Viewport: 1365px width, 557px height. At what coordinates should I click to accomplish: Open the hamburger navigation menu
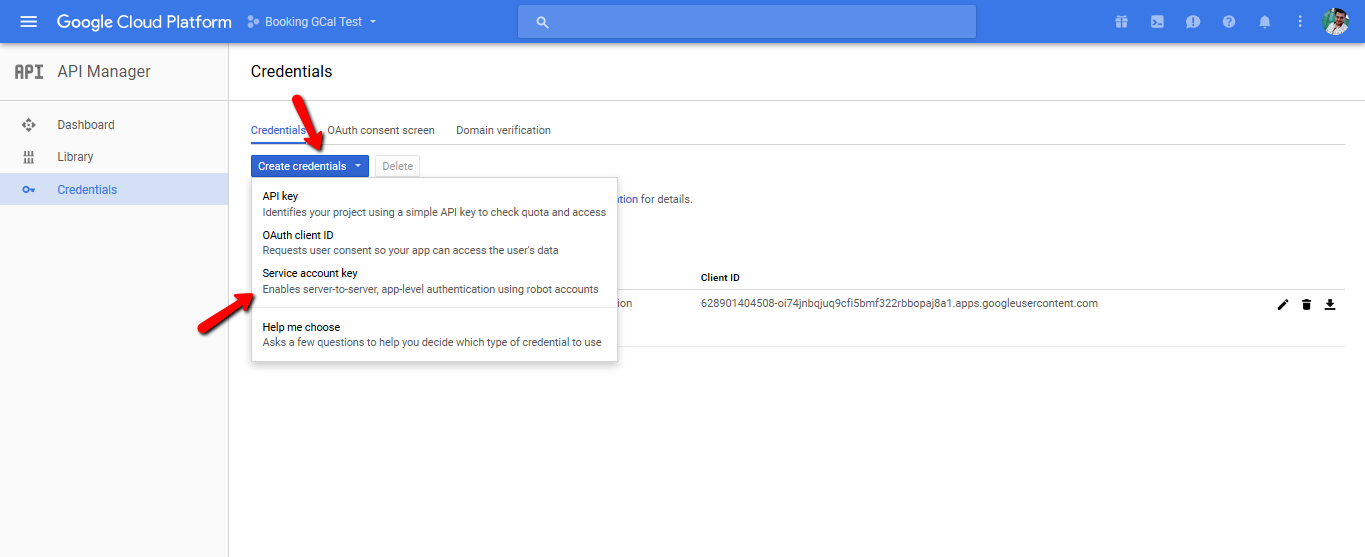28,21
